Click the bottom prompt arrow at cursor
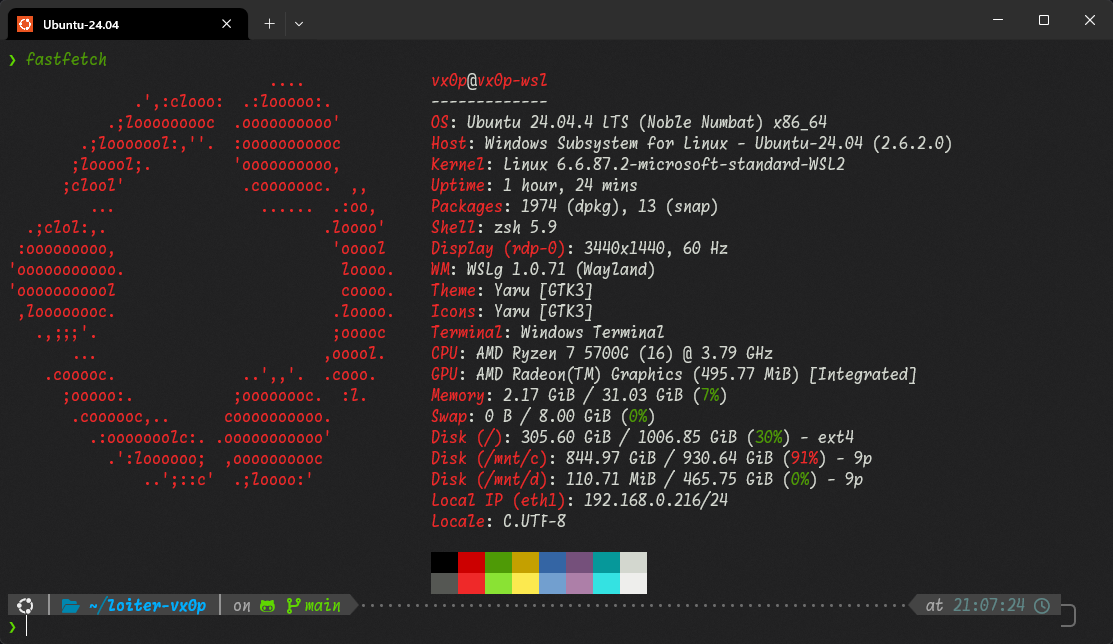The width and height of the screenshot is (1113, 644). point(13,627)
